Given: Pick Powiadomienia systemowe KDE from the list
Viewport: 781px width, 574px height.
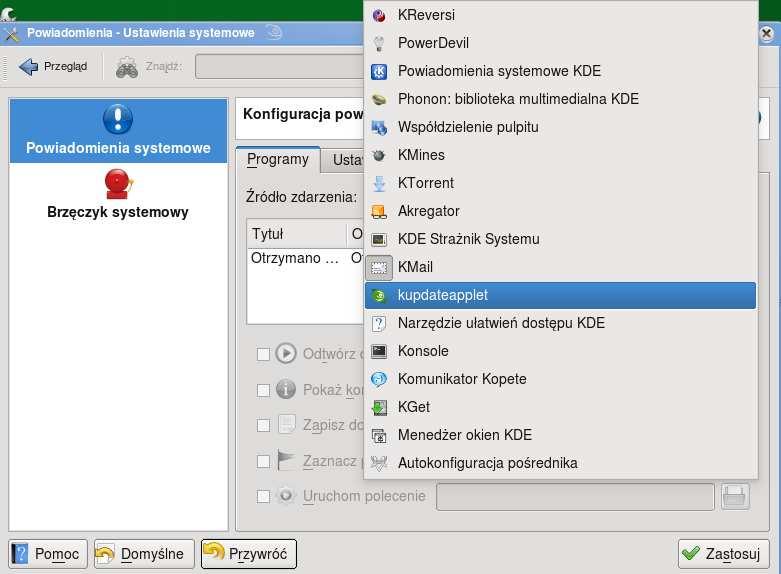Looking at the screenshot, I should click(560, 71).
